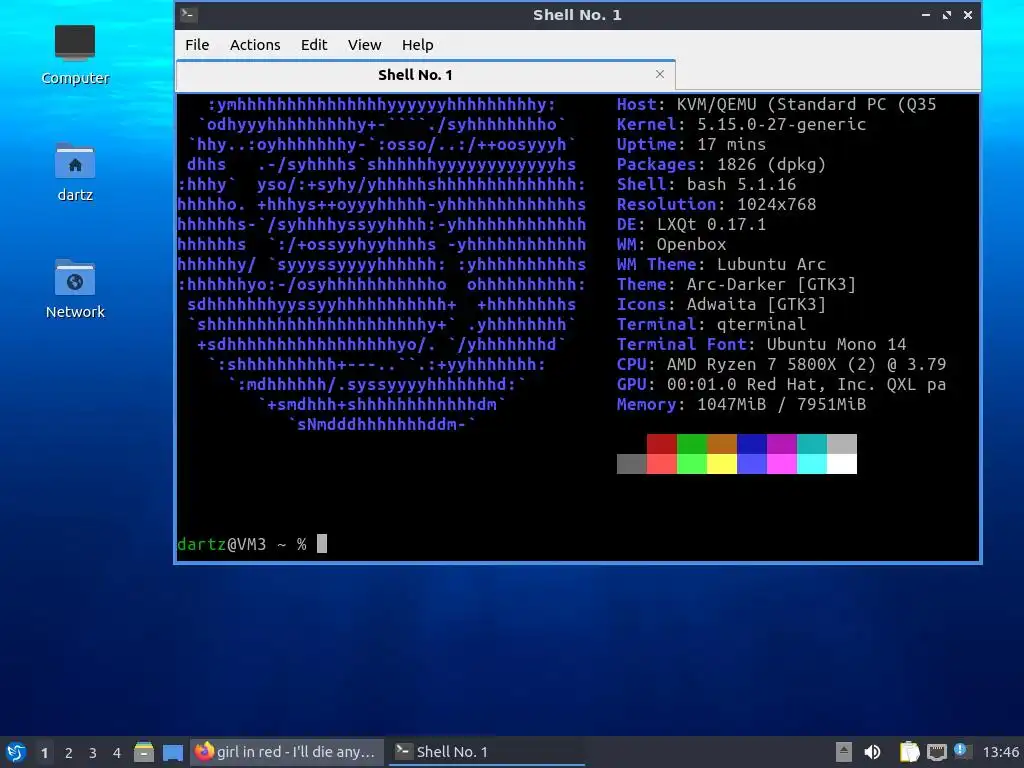1024x768 pixels.
Task: Switch to workspace 4
Action: 117,753
